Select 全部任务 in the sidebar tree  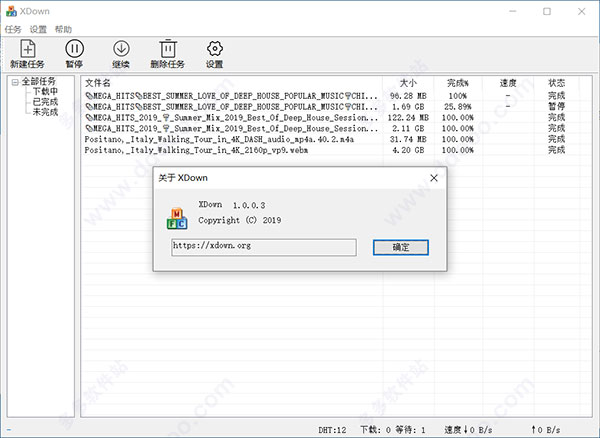point(38,81)
